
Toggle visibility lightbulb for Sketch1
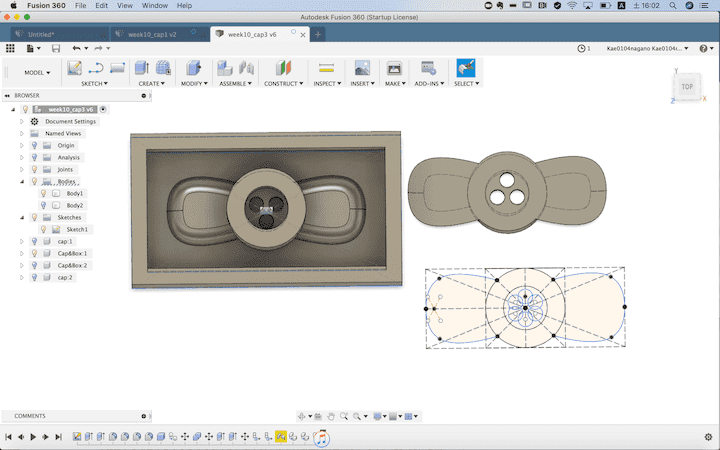coord(43,229)
